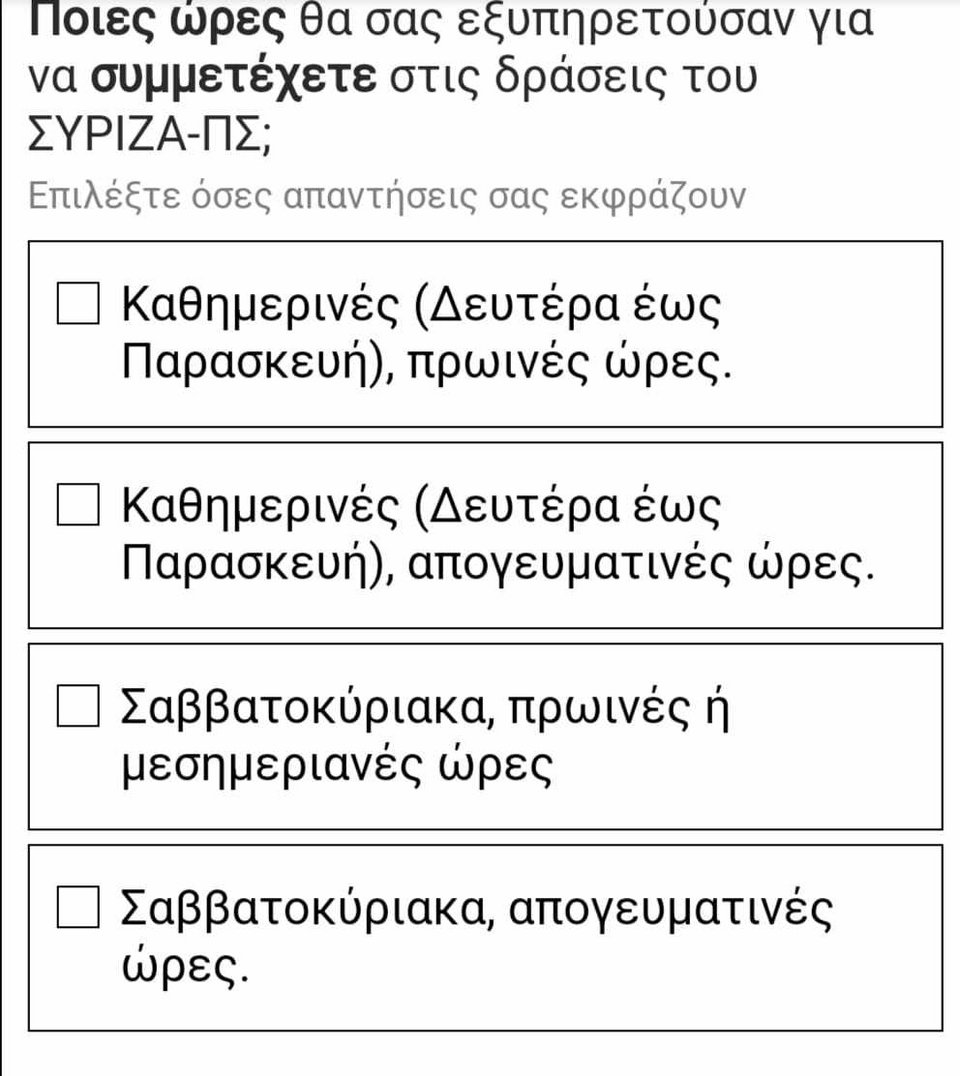Viewport: 960px width, 1076px height.
Task: Click 'μεσημεριανές ώρες' in the third option
Action: click(x=336, y=768)
